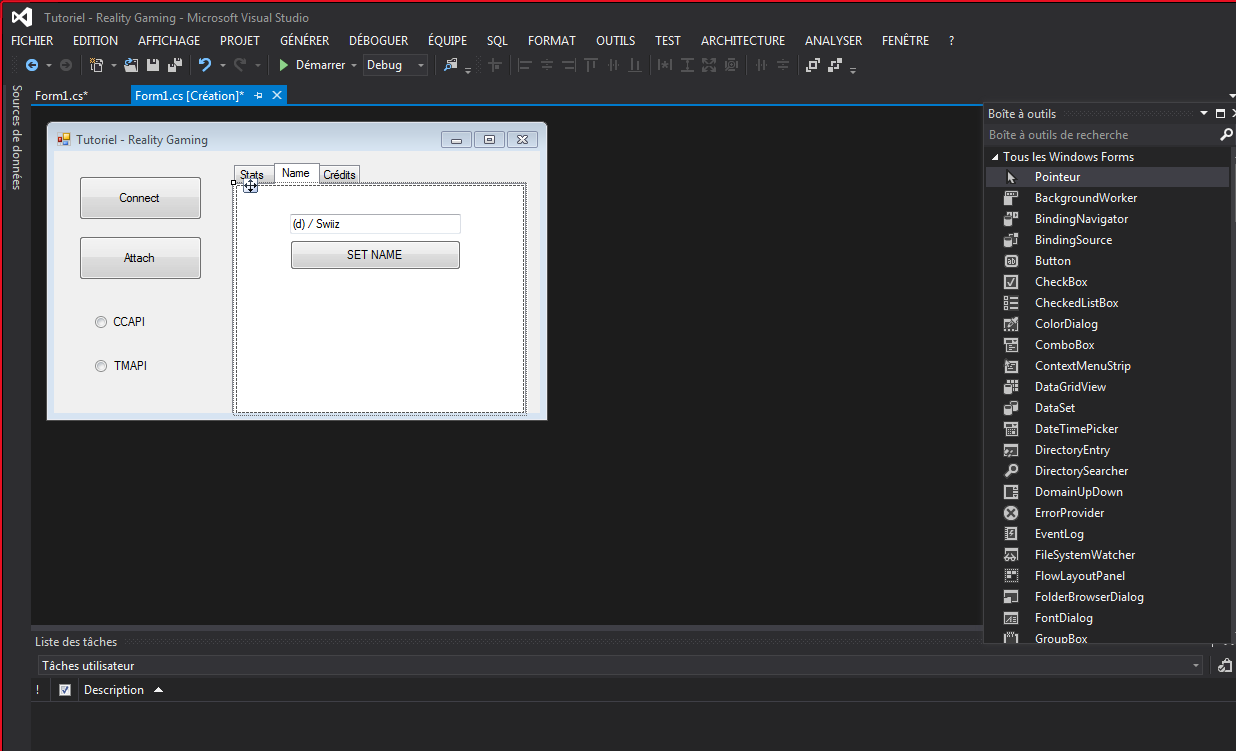Open the New Project dropdown arrow
1236x751 pixels.
(113, 66)
